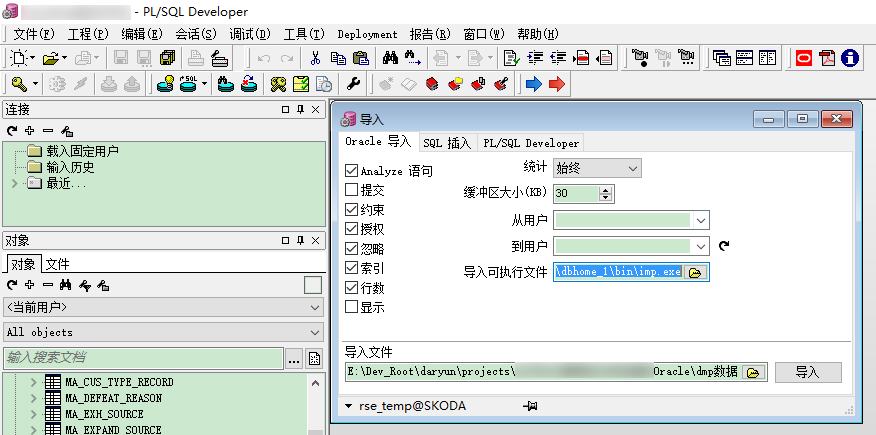Click the ... button beside search box
876x435 pixels.
click(294, 359)
